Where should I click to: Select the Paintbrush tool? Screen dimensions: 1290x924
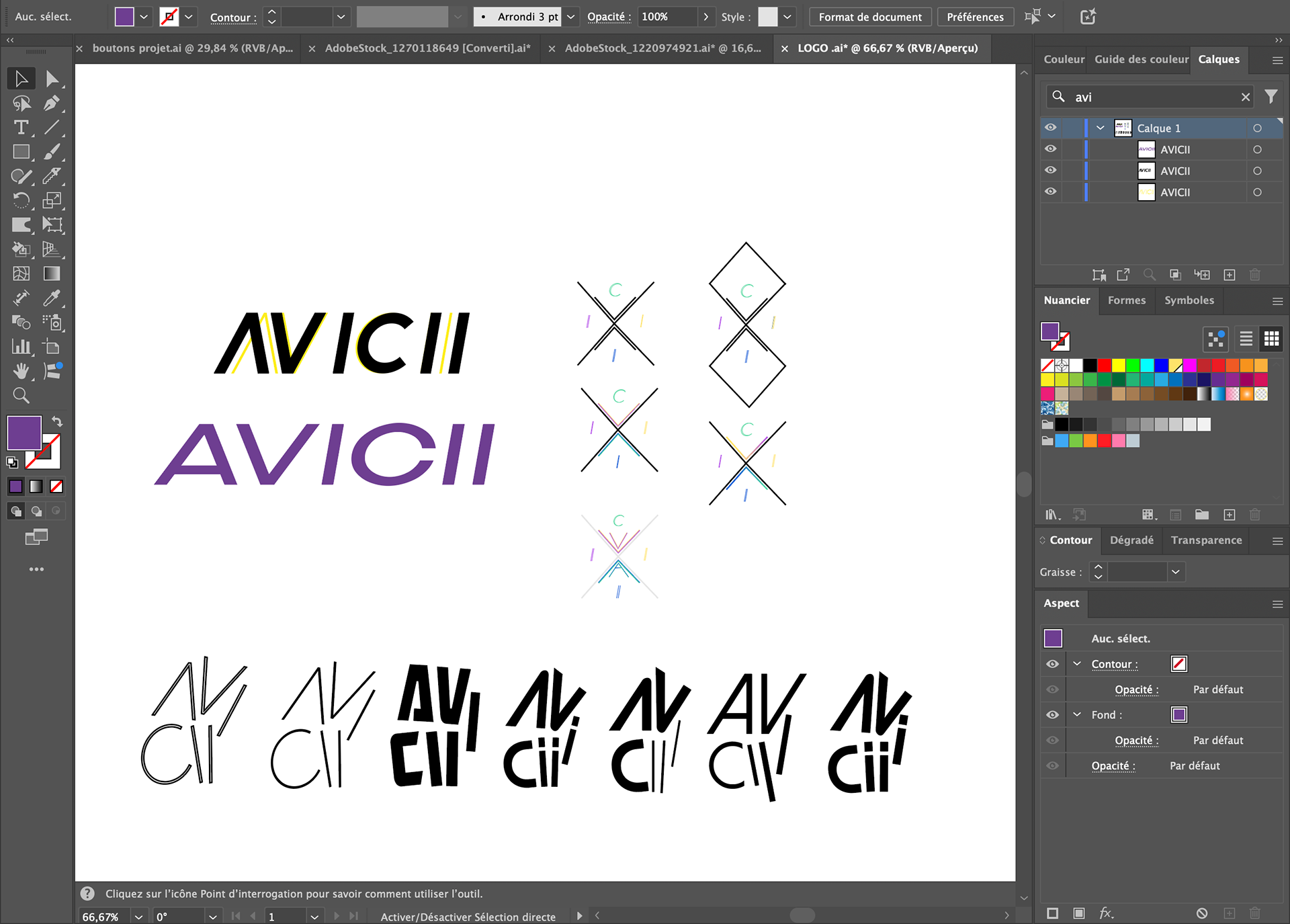[x=52, y=152]
